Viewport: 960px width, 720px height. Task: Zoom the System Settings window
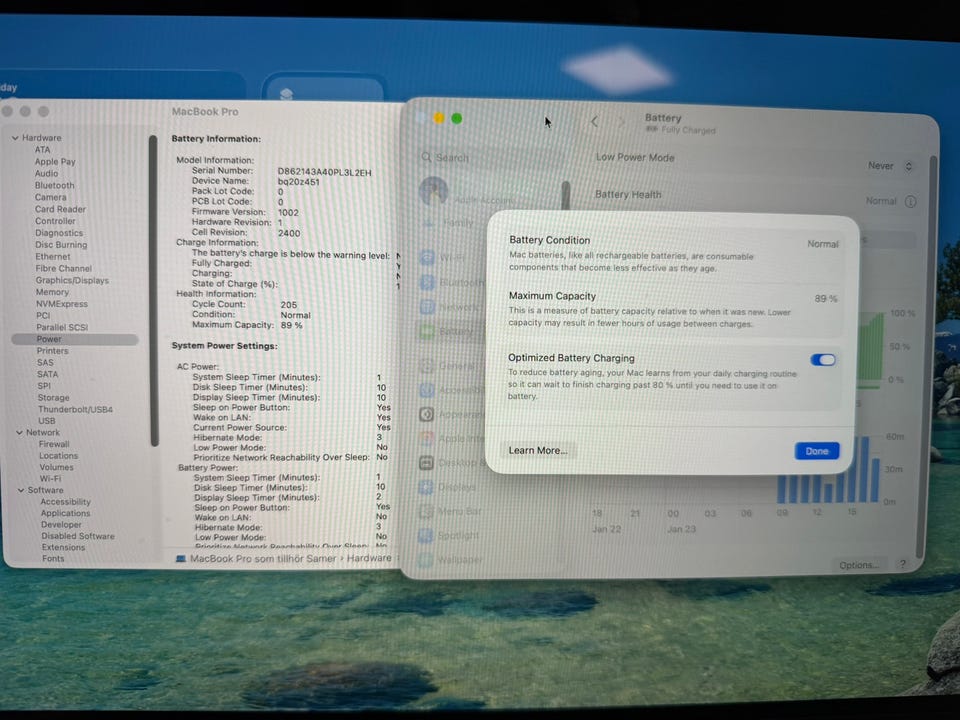(457, 118)
